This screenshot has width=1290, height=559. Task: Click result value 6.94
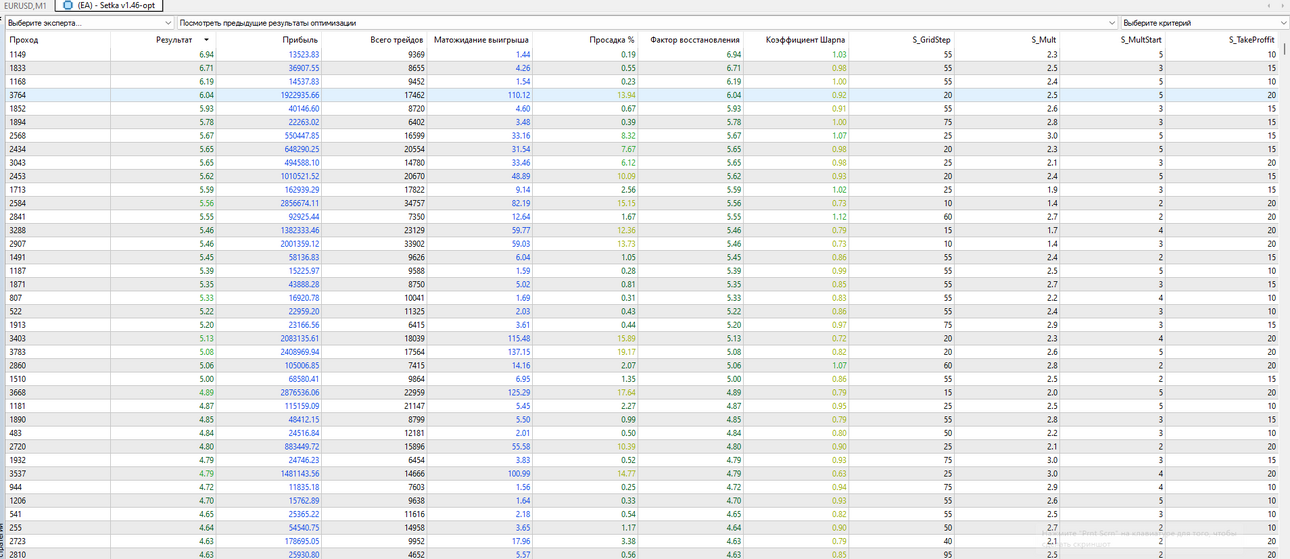(x=206, y=54)
